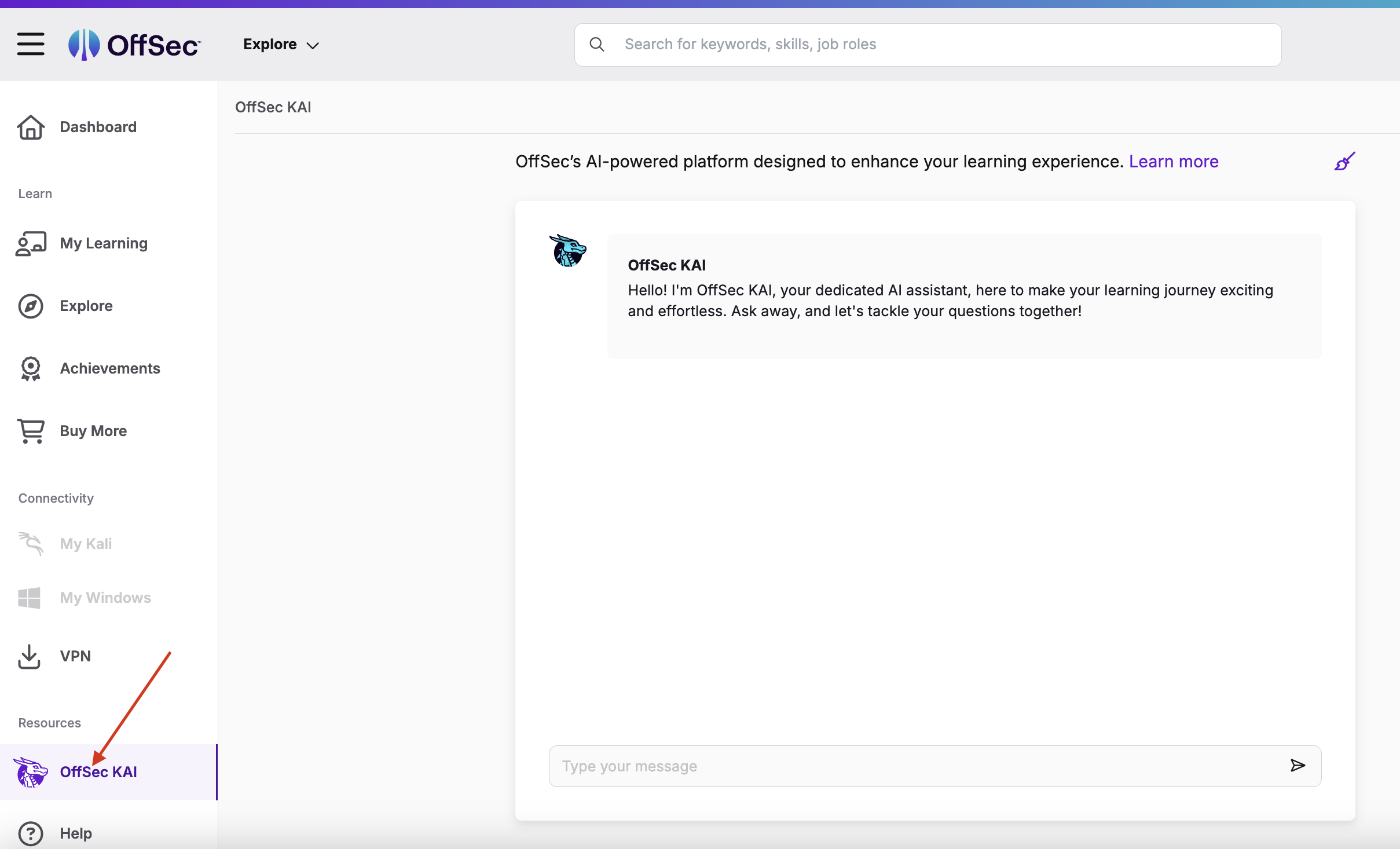Click the My Kali dragon icon

click(x=31, y=543)
